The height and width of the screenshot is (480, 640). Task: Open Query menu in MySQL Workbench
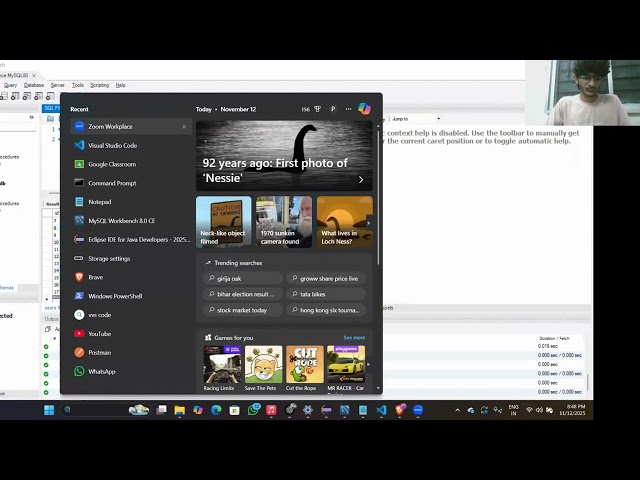10,85
